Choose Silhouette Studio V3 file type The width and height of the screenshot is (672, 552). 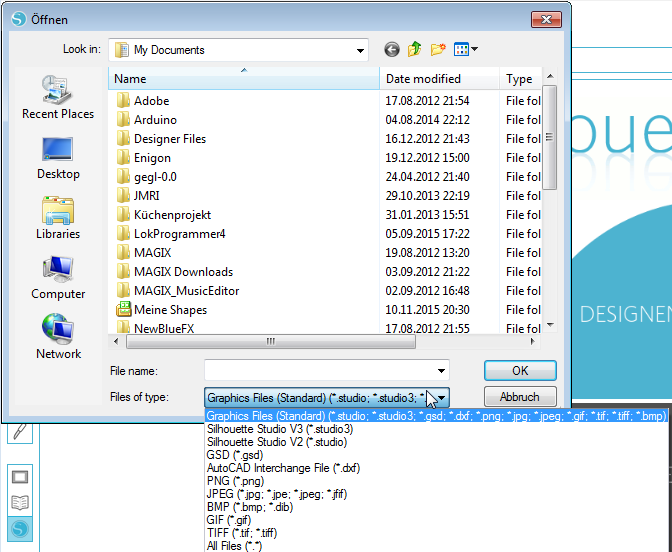point(280,429)
